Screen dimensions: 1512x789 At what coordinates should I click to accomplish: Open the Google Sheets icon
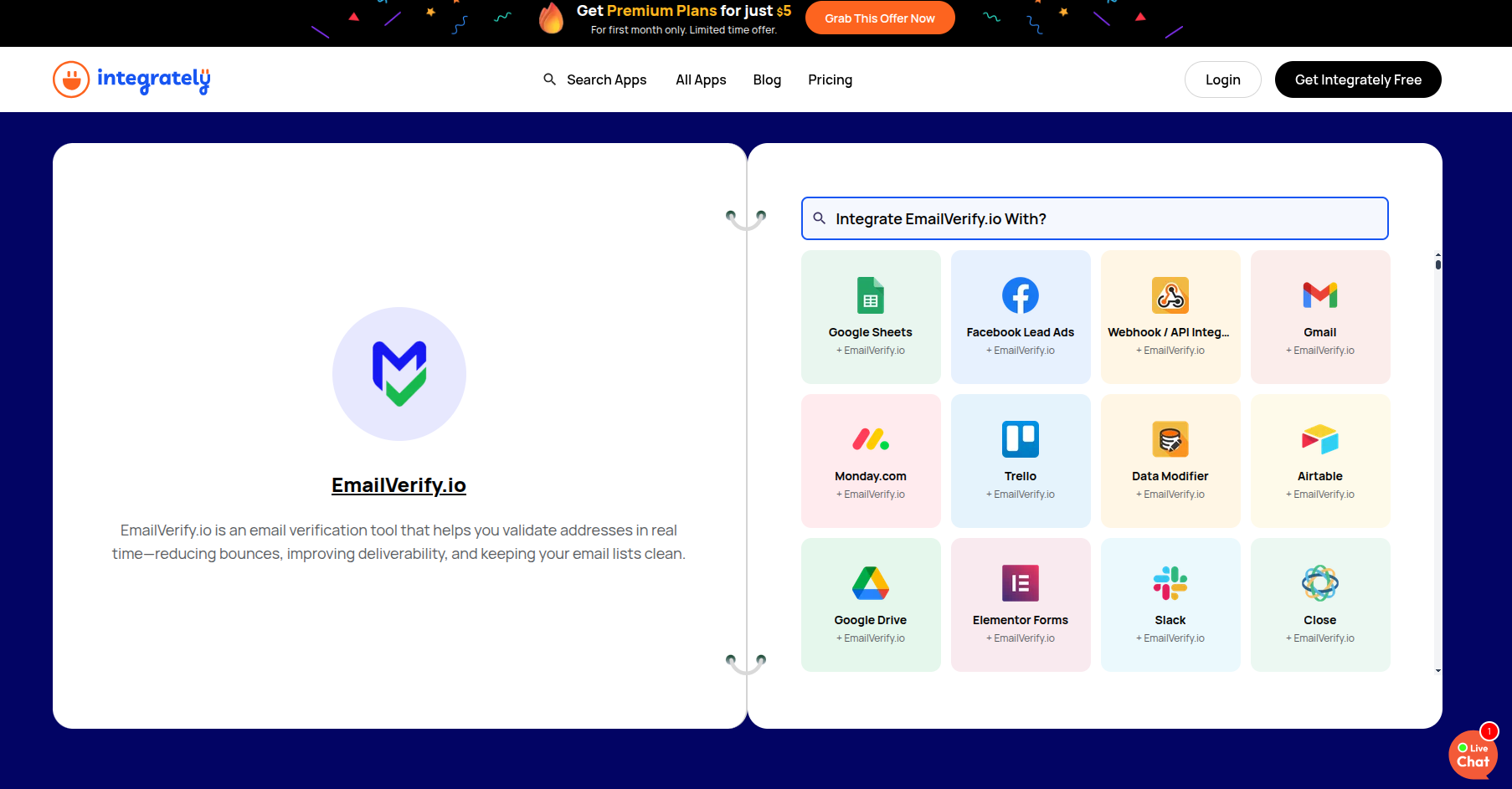[871, 295]
